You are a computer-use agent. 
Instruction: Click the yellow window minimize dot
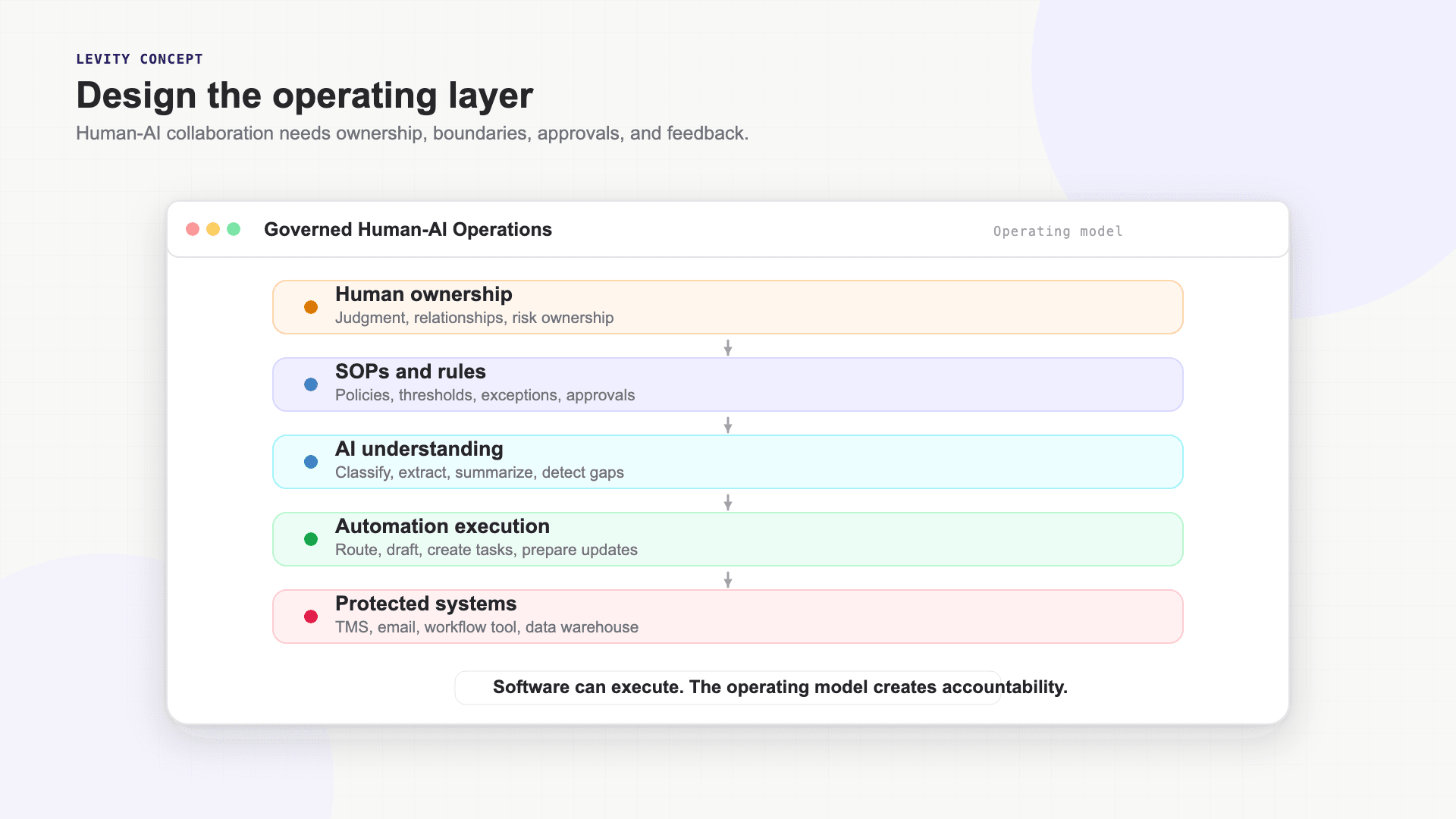click(x=213, y=229)
